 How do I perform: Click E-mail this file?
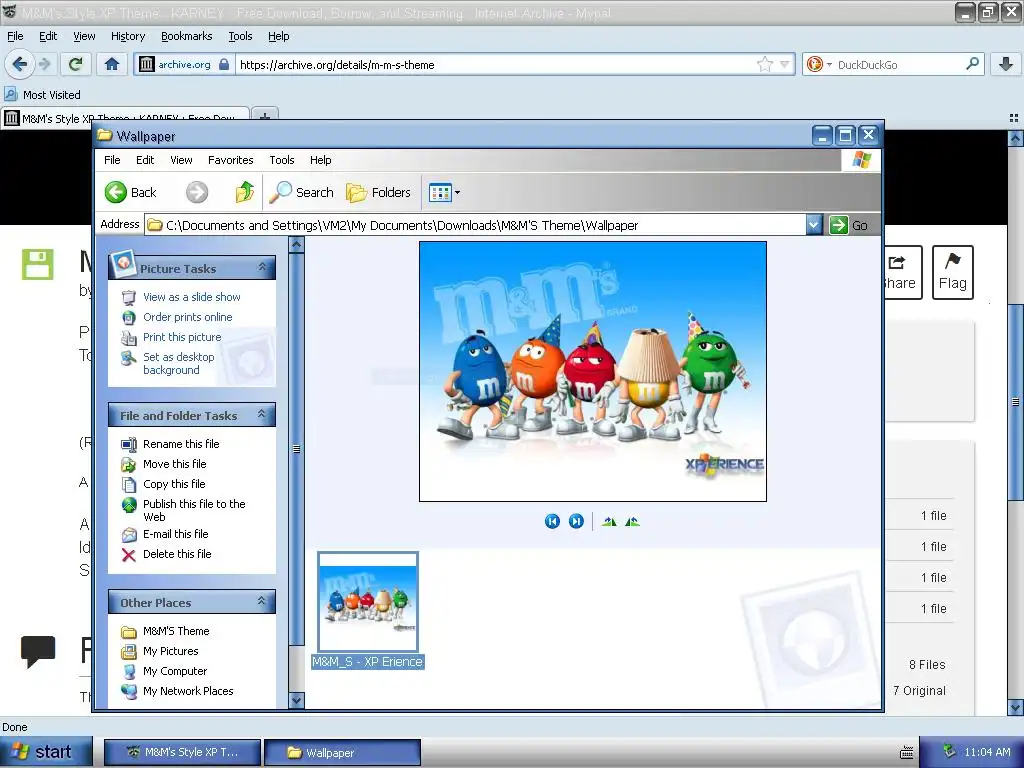(175, 534)
